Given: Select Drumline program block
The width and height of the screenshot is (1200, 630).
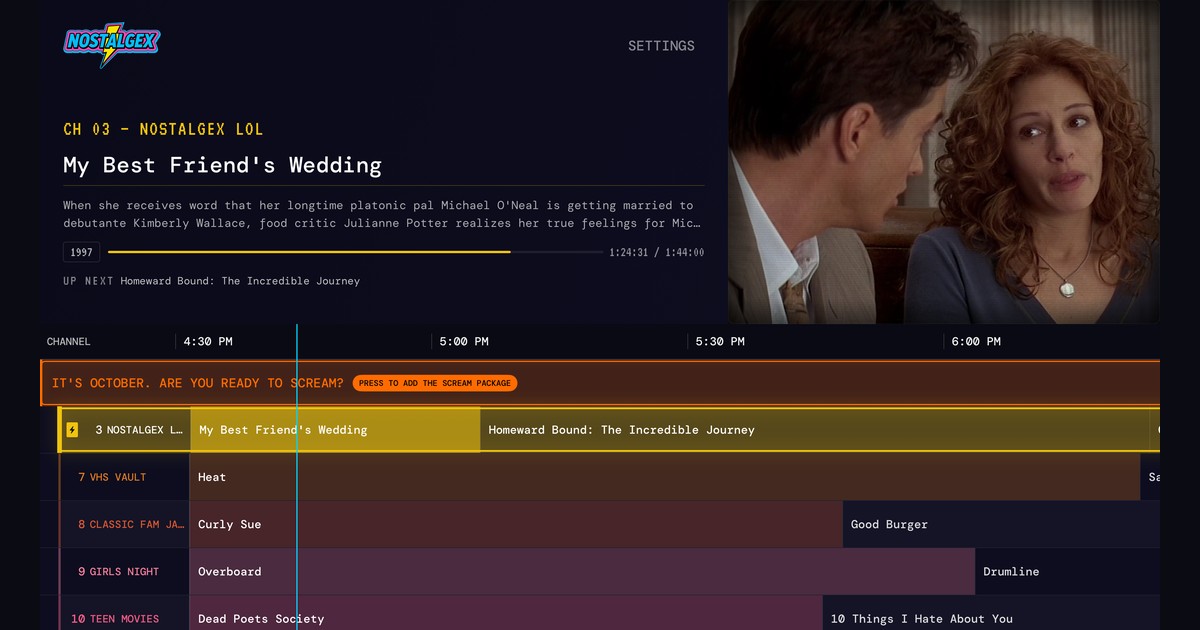Looking at the screenshot, I should tap(1068, 572).
